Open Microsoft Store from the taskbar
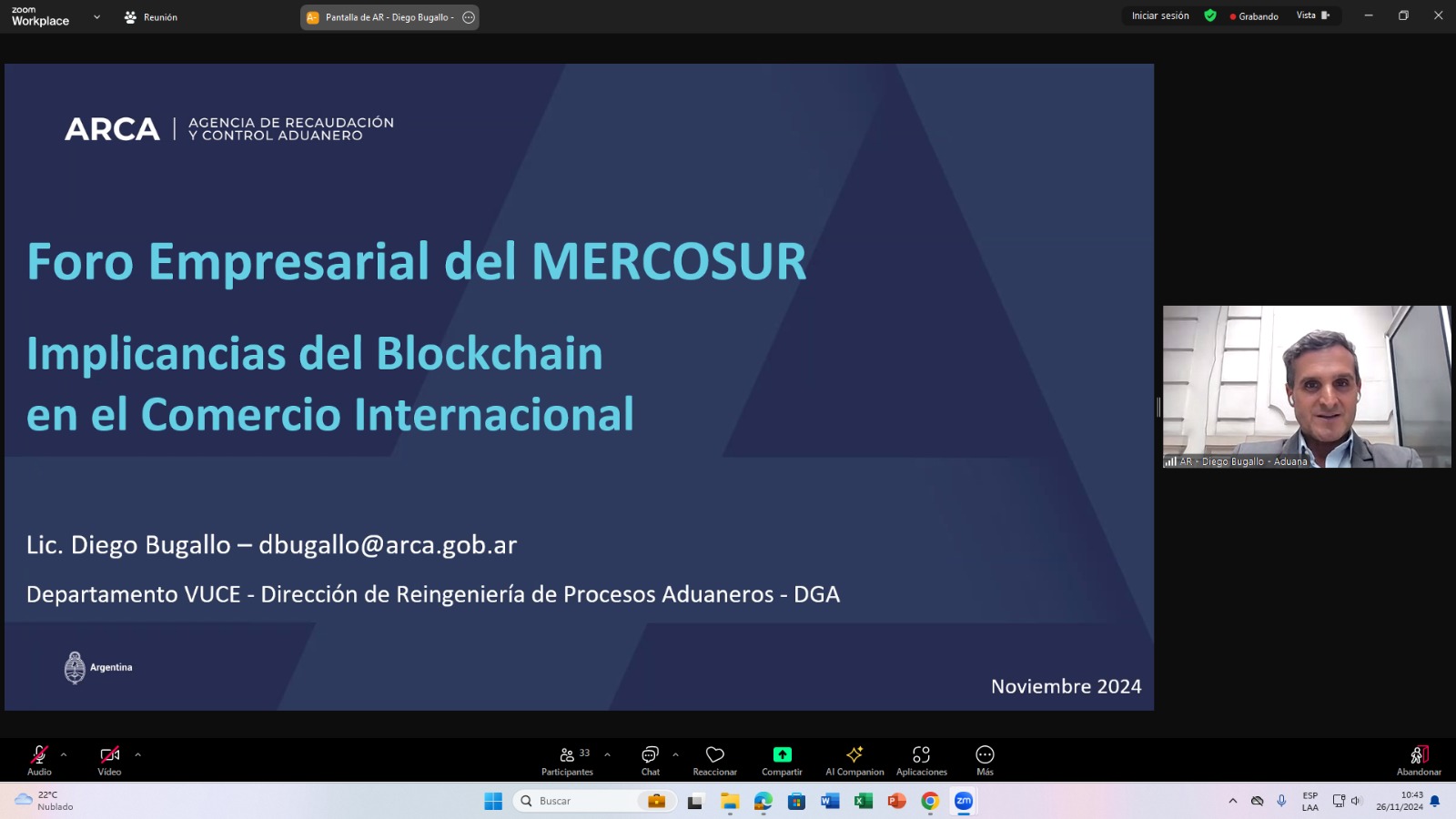 [x=796, y=801]
